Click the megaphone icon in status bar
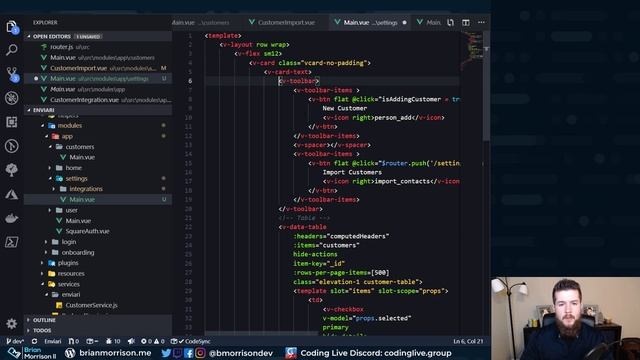This screenshot has width=640, height=360. coord(131,341)
